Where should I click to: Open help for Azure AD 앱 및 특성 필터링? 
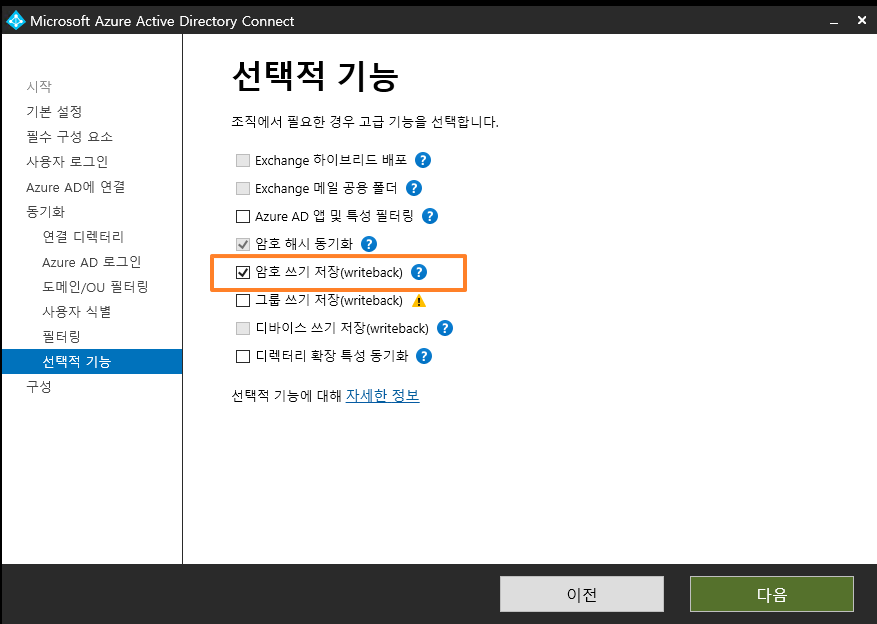(430, 216)
